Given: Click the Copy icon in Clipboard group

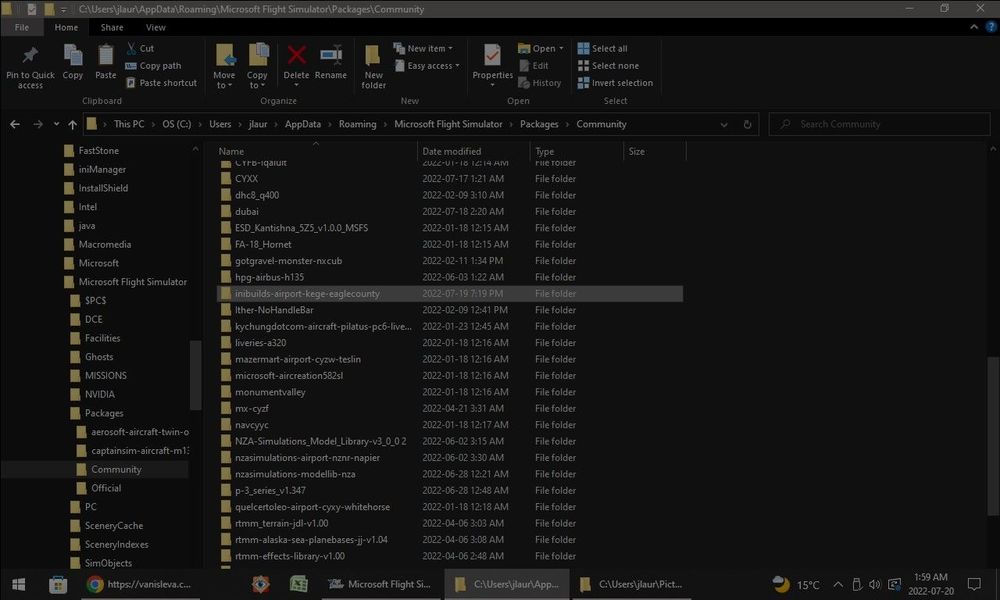Looking at the screenshot, I should [73, 56].
